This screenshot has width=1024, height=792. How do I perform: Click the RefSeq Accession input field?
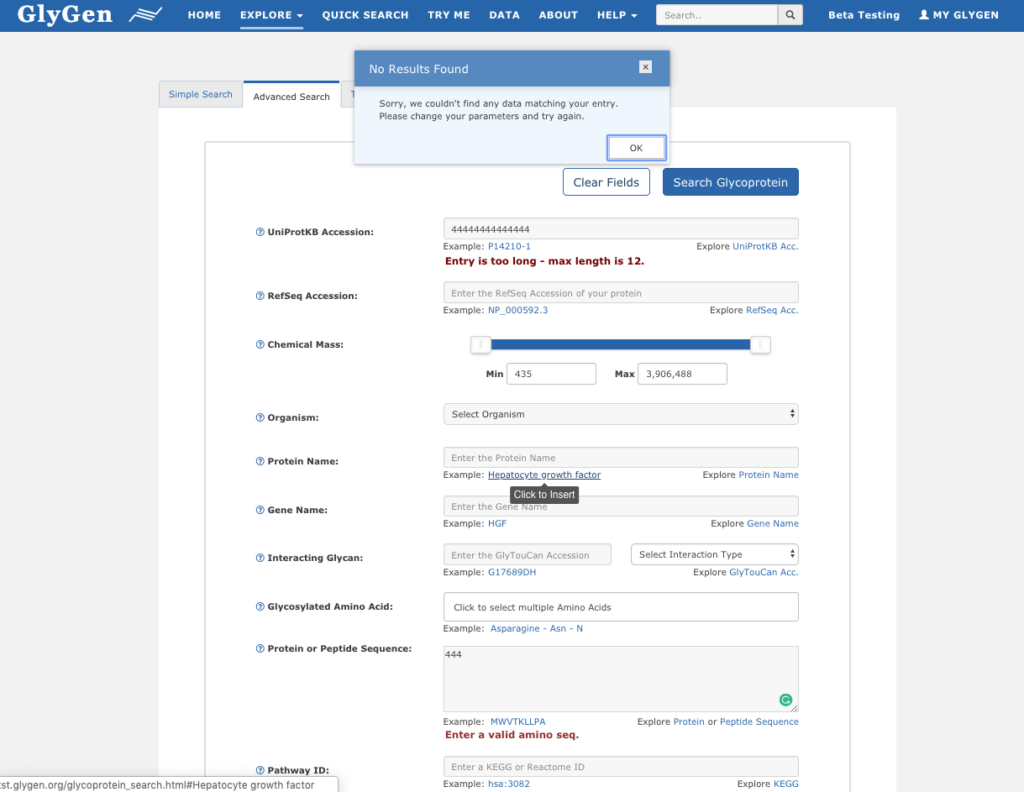point(620,293)
